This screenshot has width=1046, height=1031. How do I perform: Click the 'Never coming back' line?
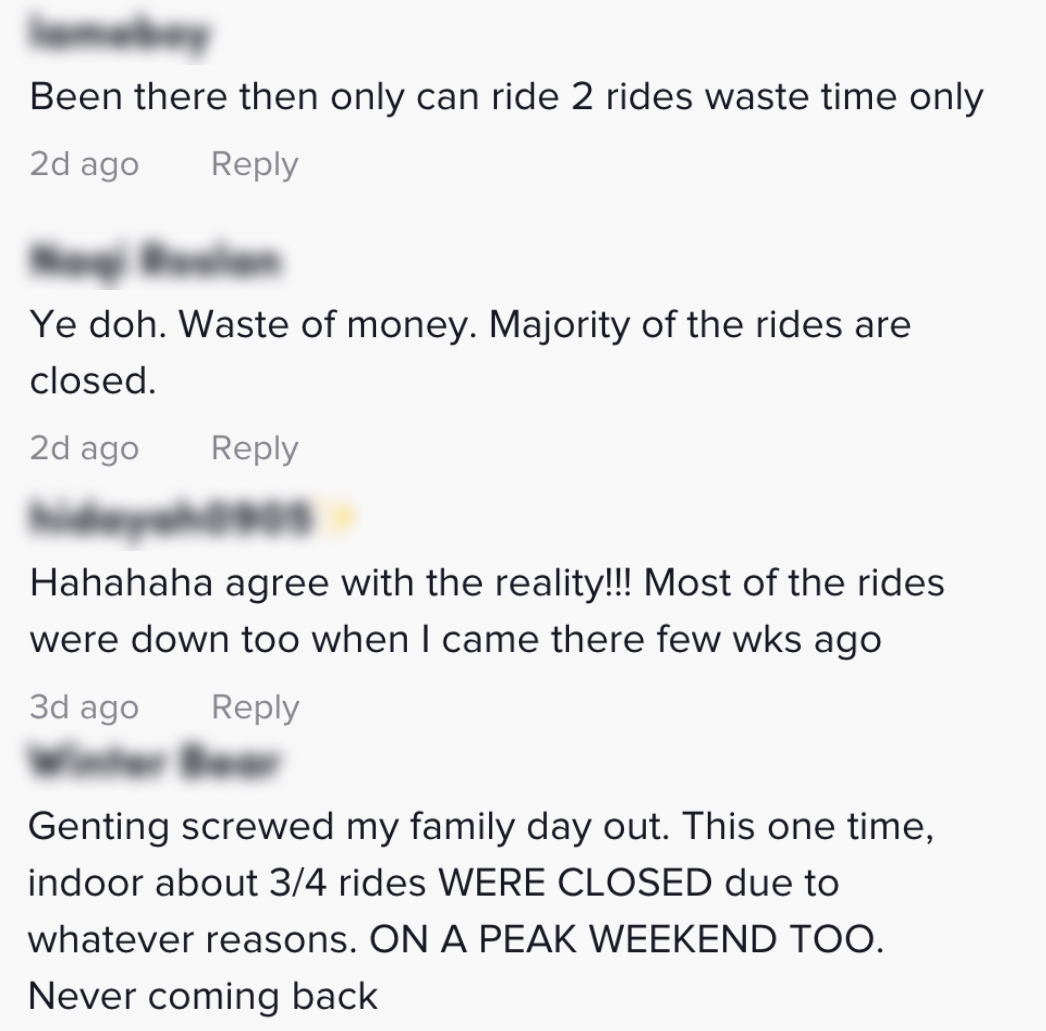[203, 996]
